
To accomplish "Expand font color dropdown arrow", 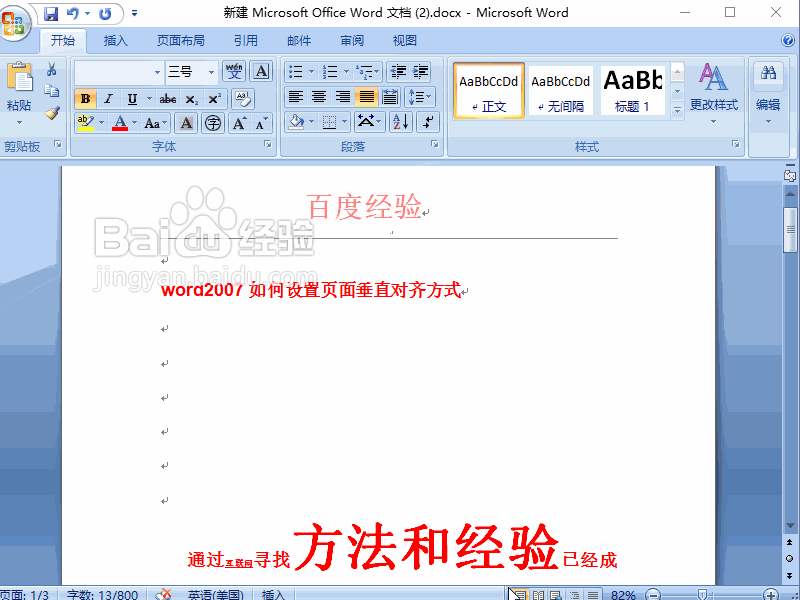I will [x=134, y=123].
